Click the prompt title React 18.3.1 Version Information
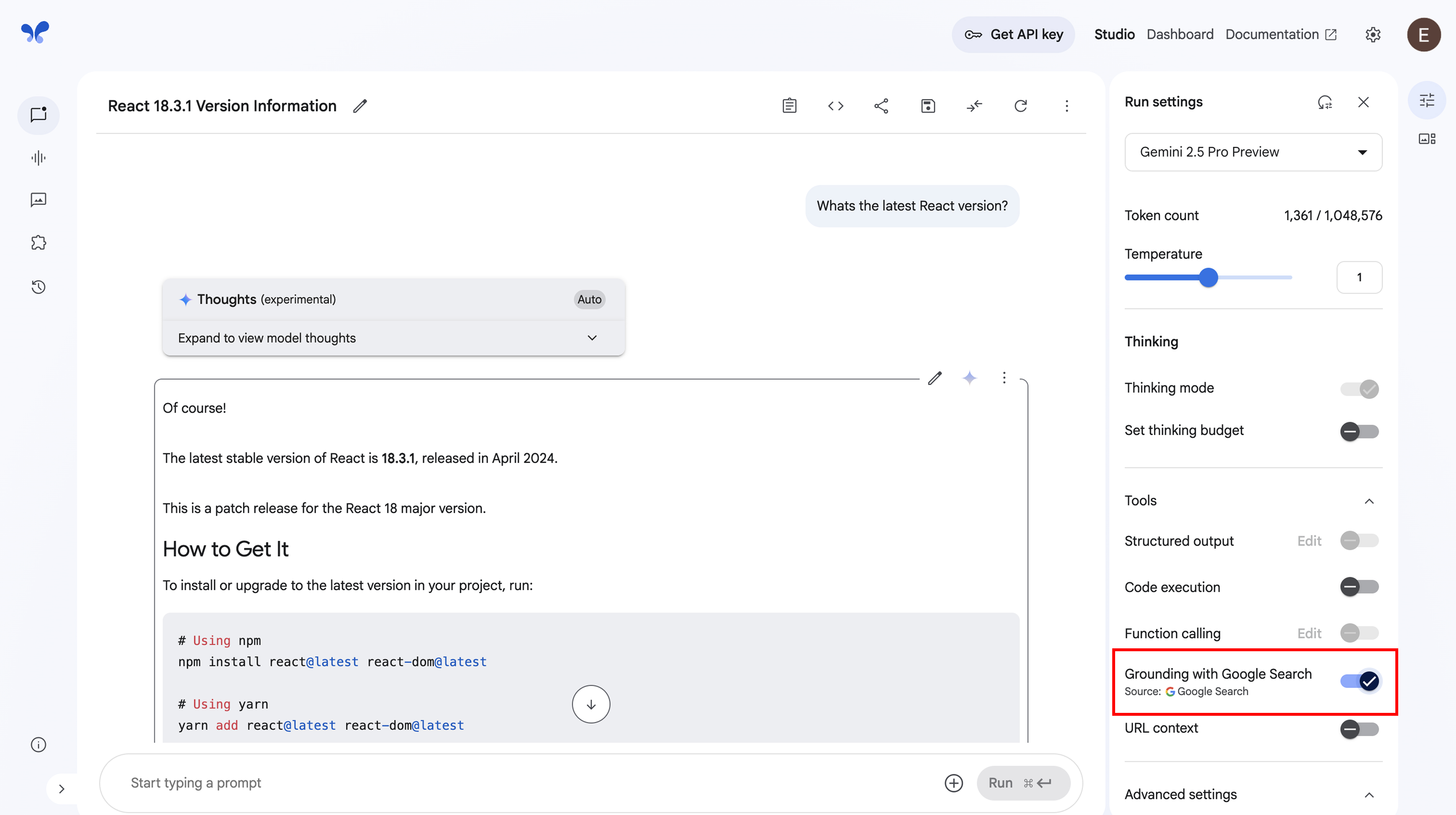This screenshot has width=1456, height=815. click(222, 106)
